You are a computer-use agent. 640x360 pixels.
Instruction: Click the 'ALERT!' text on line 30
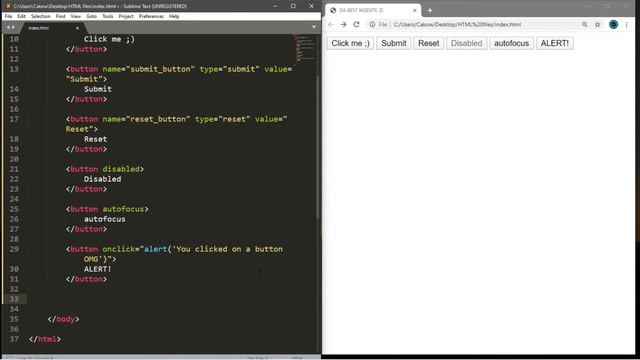(x=98, y=269)
